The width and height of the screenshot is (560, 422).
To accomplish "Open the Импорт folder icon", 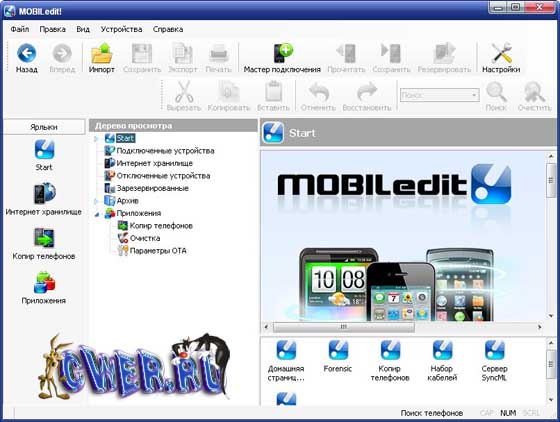I will (102, 54).
